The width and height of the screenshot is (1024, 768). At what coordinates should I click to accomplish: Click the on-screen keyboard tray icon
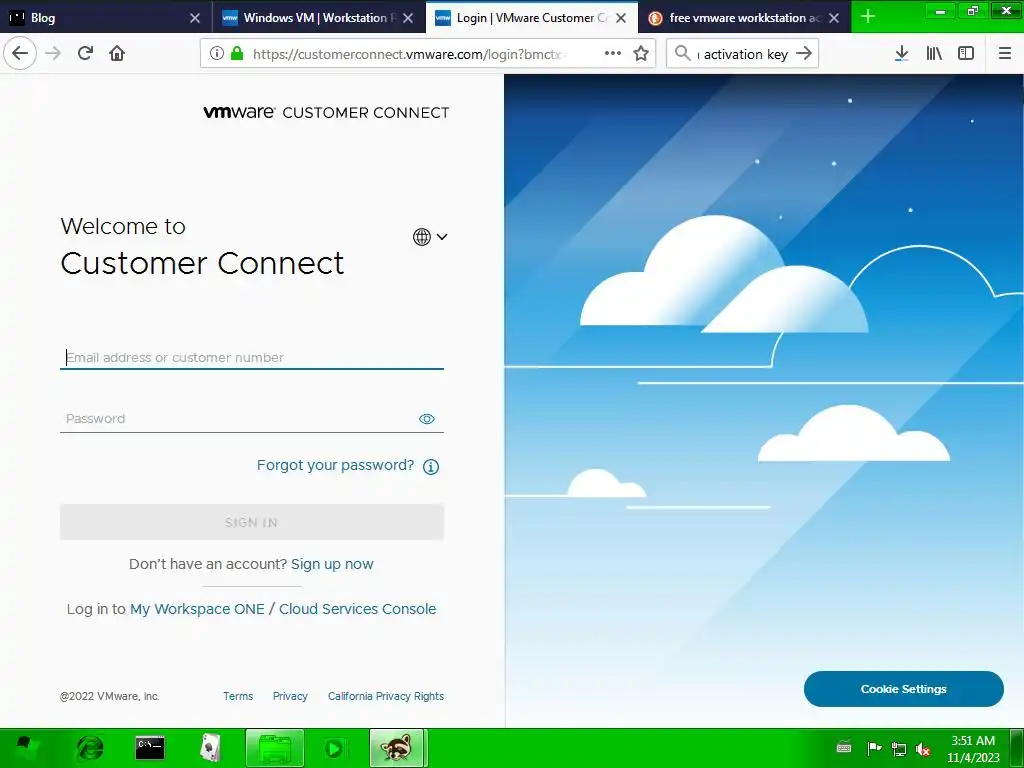point(844,748)
